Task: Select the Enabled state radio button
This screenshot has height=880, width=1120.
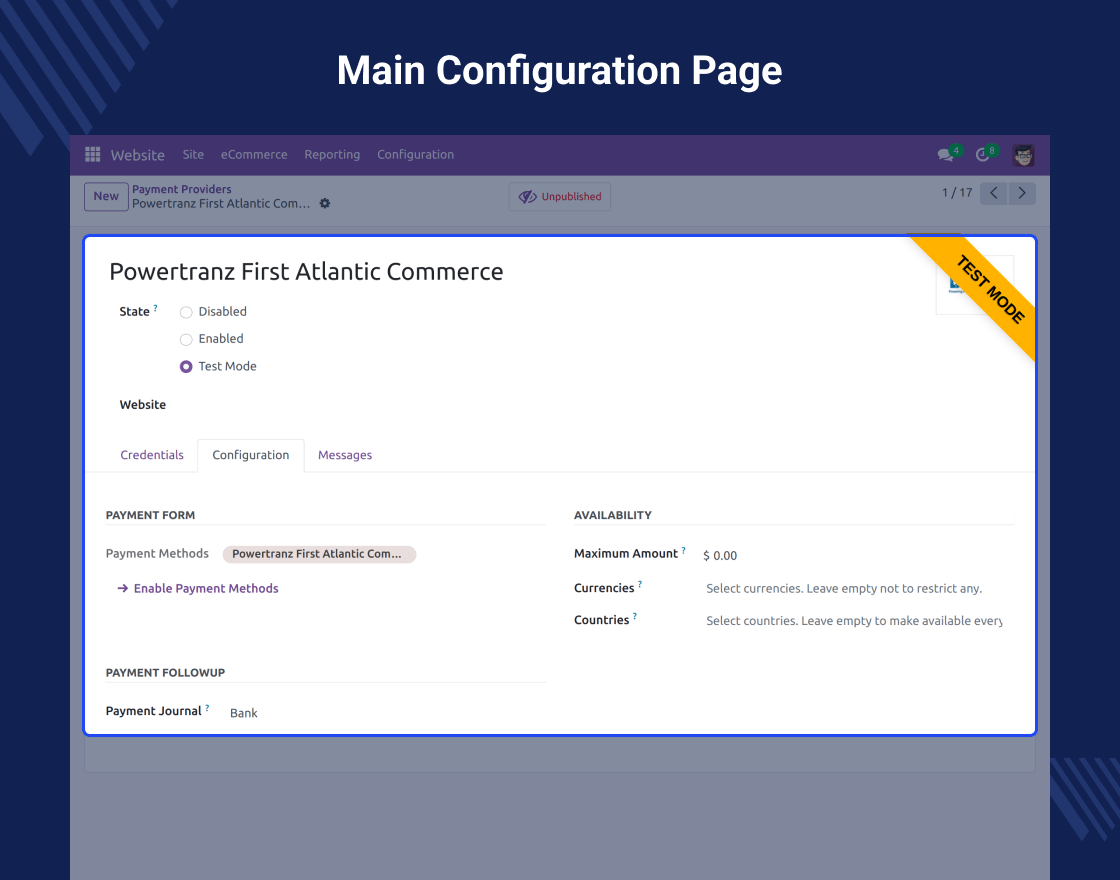Action: 186,339
